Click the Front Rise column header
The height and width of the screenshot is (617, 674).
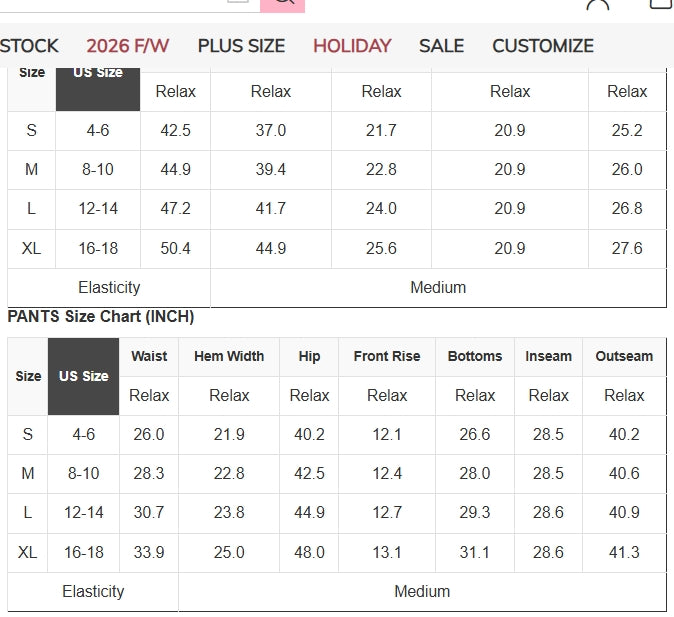[x=387, y=356]
